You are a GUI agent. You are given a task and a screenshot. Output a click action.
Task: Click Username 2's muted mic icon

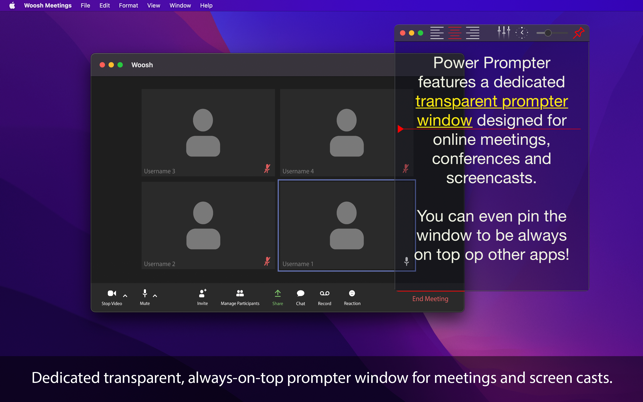pos(267,261)
